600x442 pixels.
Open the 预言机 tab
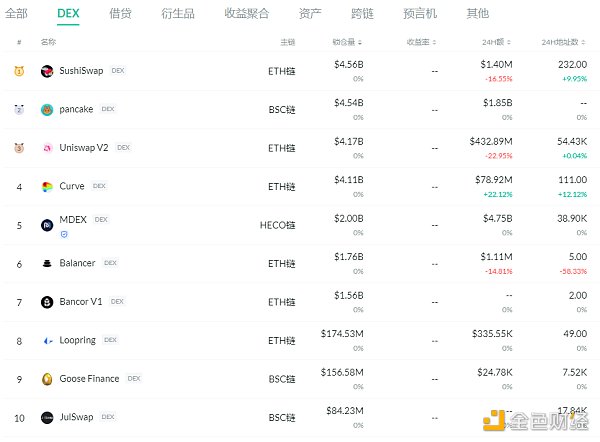click(420, 14)
